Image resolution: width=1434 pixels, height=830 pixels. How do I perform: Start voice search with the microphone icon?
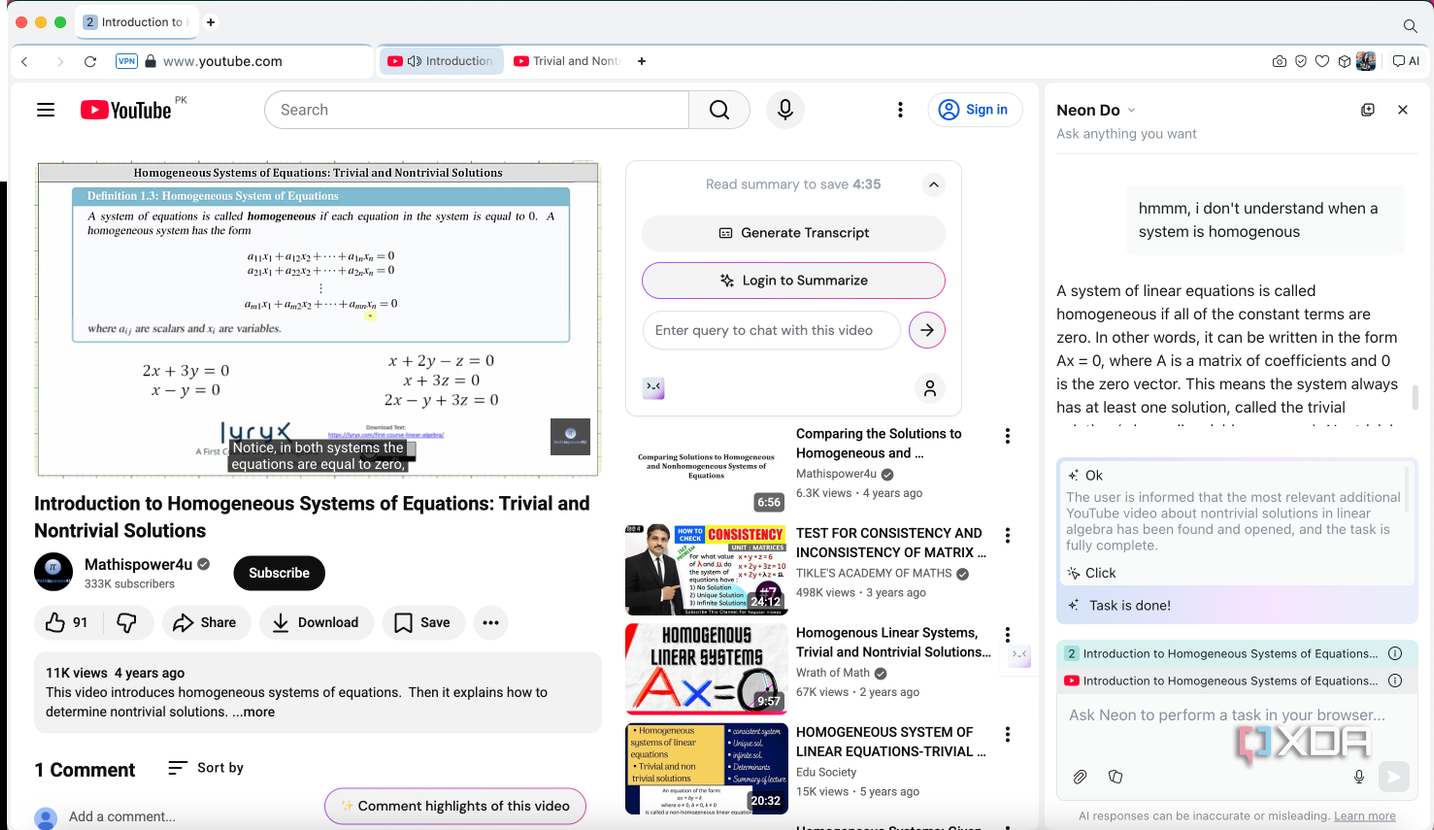click(785, 110)
